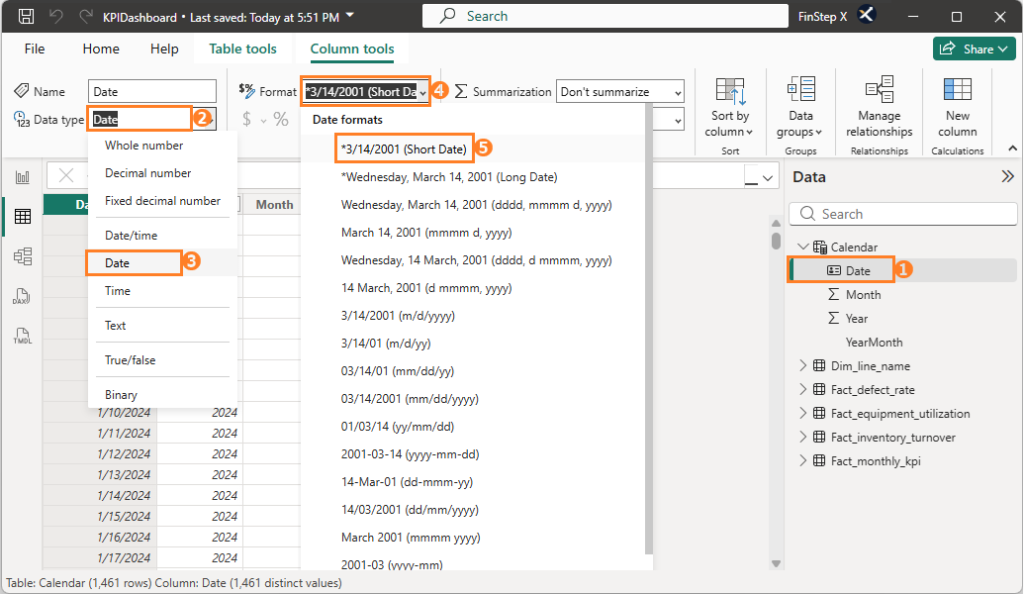
Task: Select Column tools tab
Action: [352, 49]
